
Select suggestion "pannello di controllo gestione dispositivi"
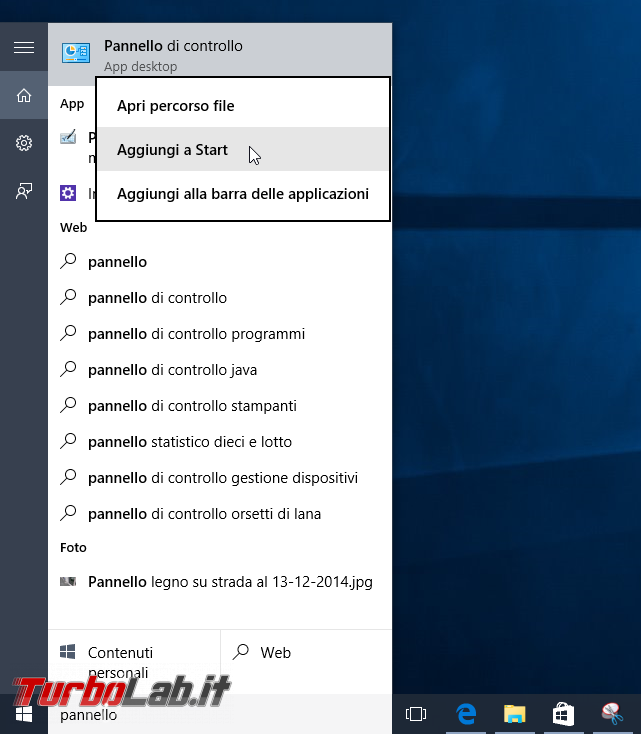click(x=220, y=478)
